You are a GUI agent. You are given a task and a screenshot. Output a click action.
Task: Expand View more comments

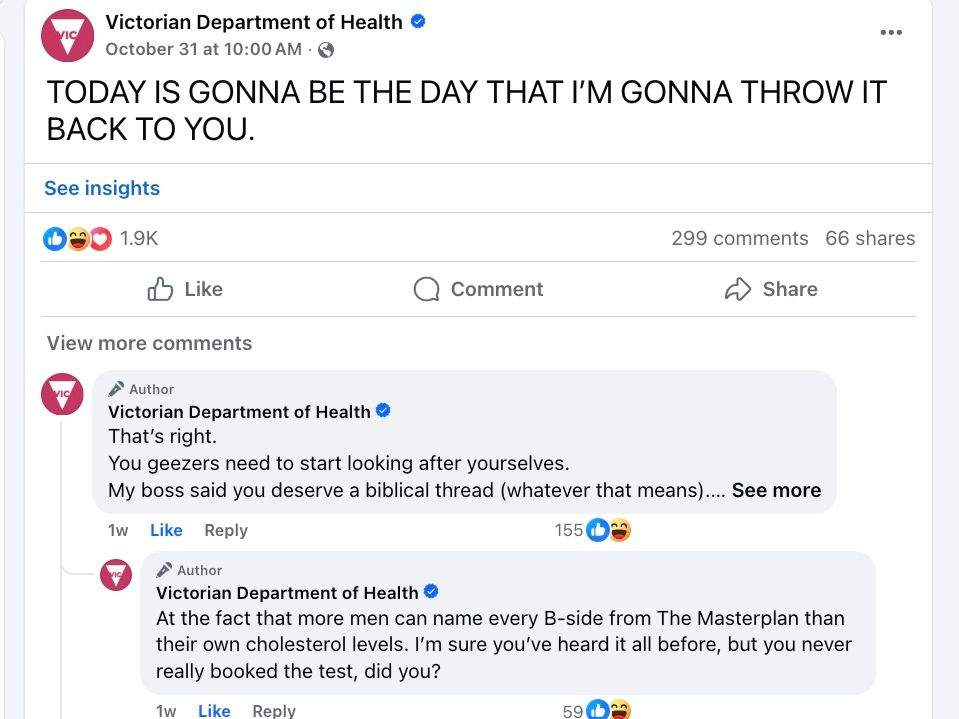point(149,343)
